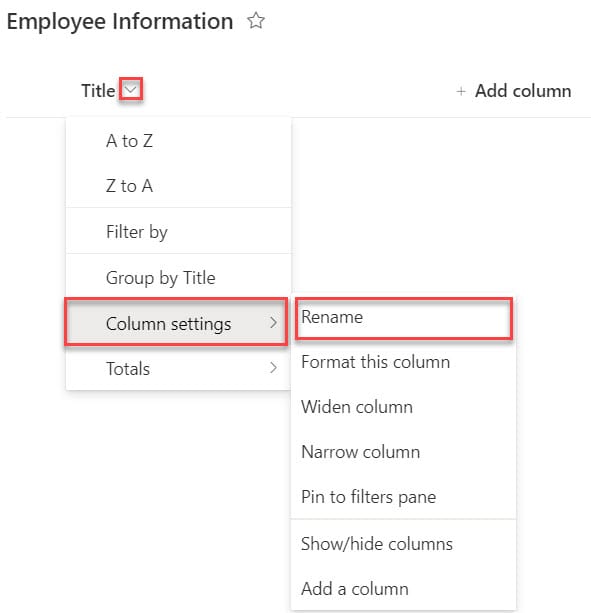Open the Totals submenu
Screen dimensions: 591x613
(179, 368)
